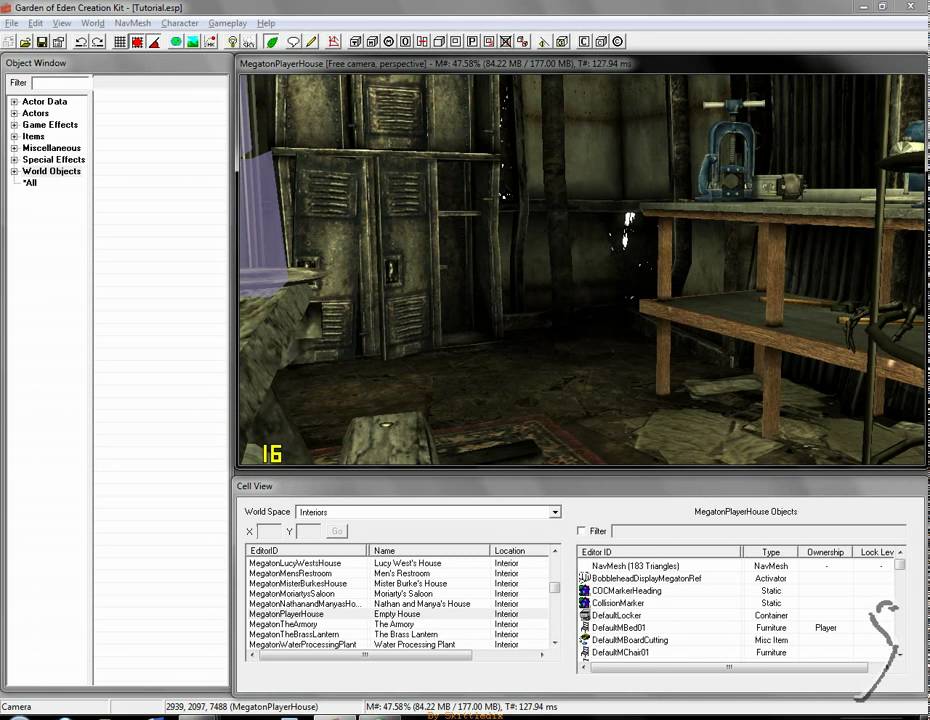Viewport: 930px width, 720px height.
Task: Click the green sphere toolbar icon
Action: click(176, 42)
